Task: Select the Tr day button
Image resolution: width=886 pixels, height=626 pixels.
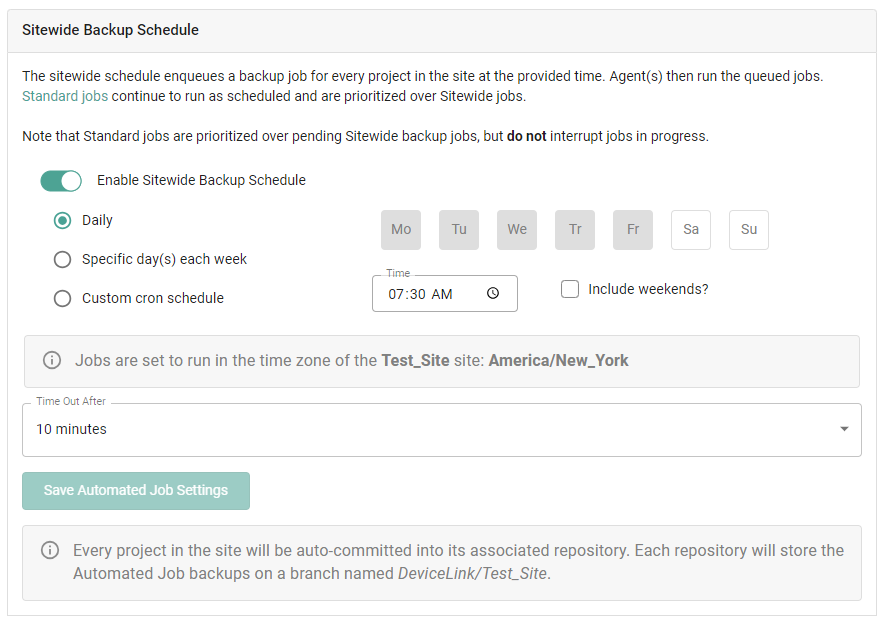Action: [575, 229]
